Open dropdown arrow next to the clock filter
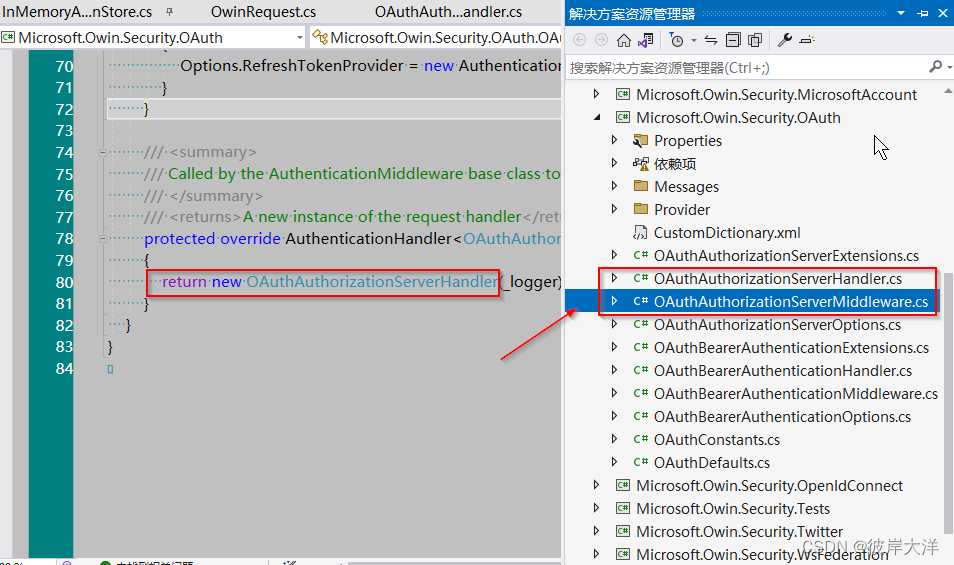The height and width of the screenshot is (565, 954). [694, 41]
